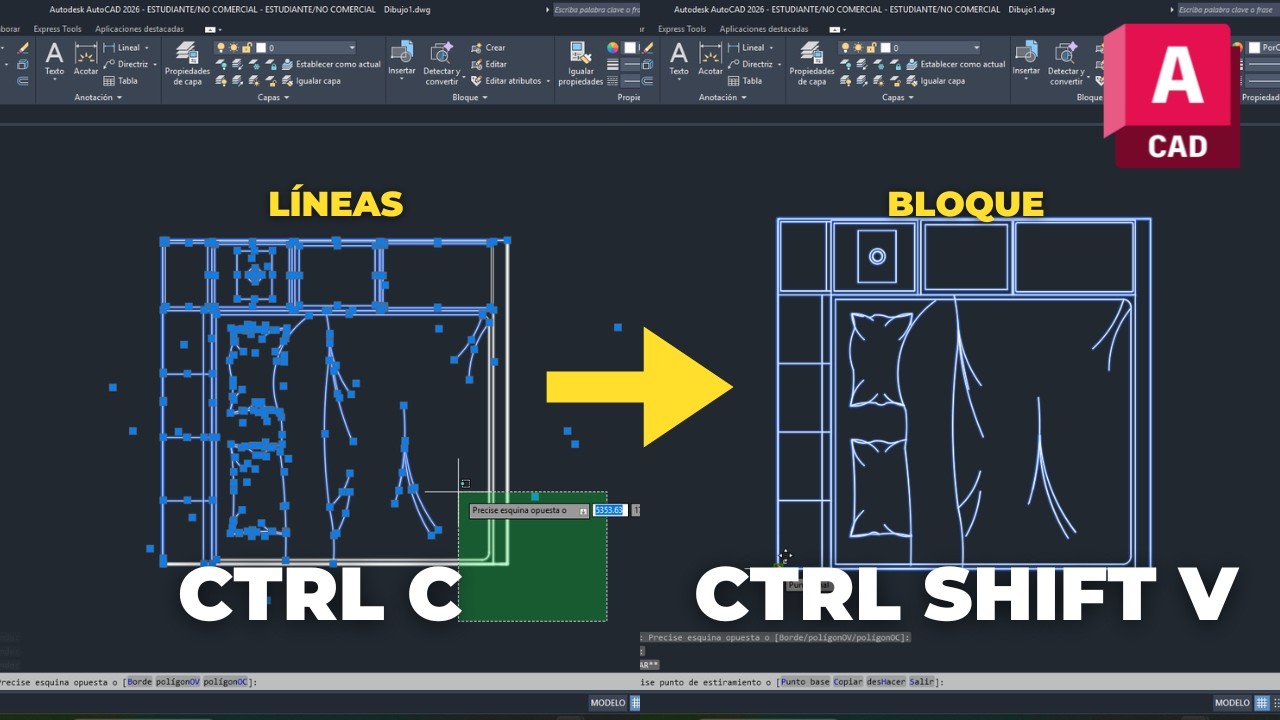Expand the Anotación panel in left window

point(98,98)
